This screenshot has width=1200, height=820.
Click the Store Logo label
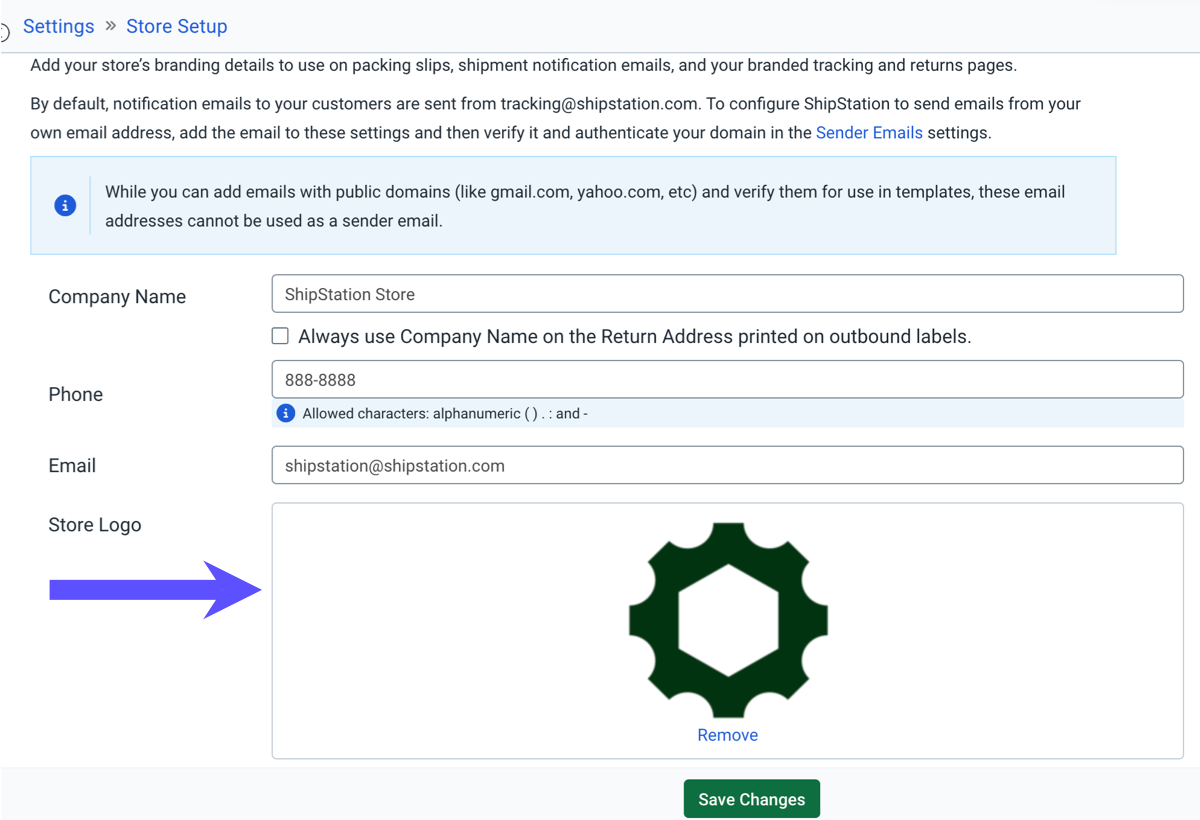click(x=95, y=525)
